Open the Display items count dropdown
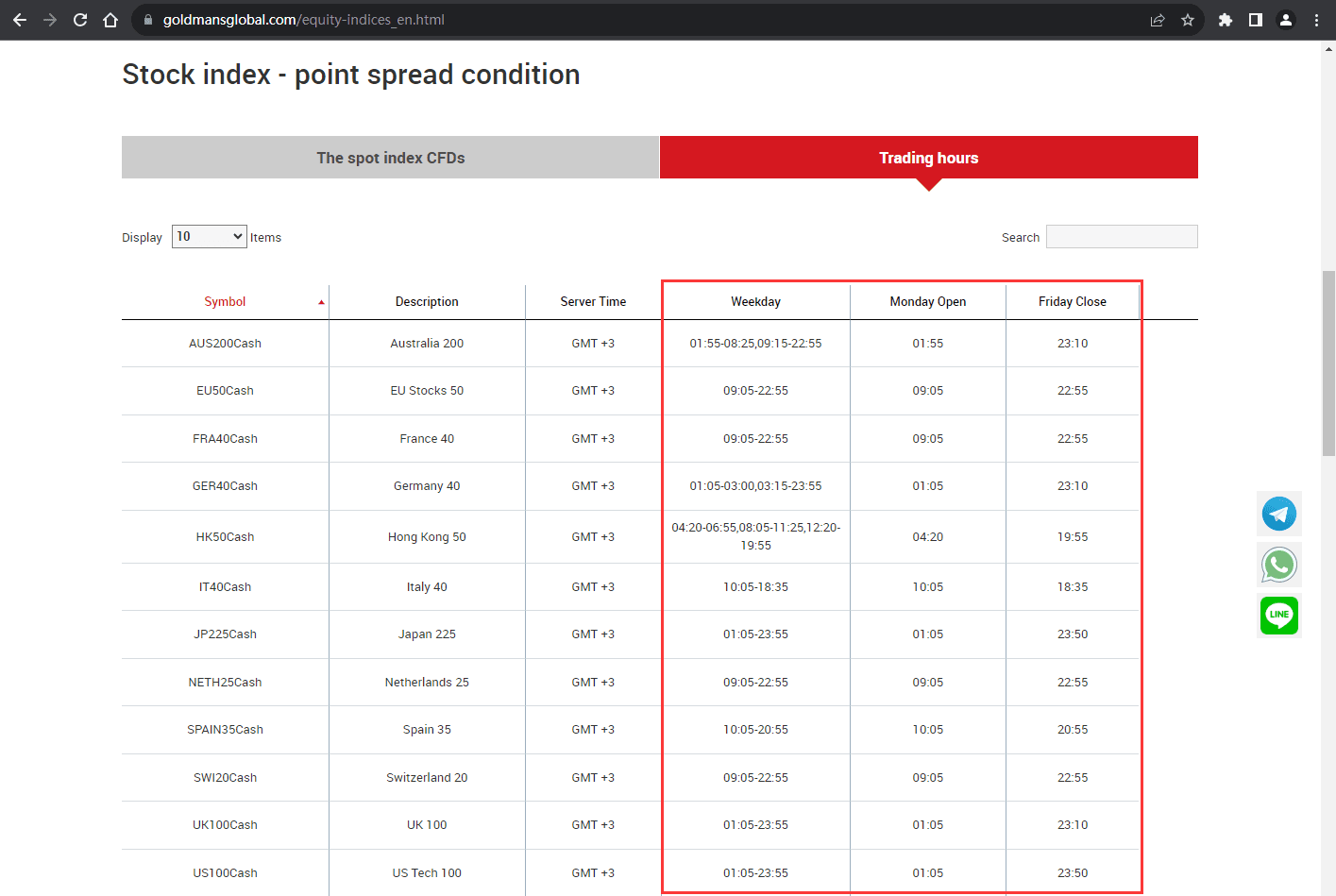The image size is (1336, 896). [x=210, y=236]
